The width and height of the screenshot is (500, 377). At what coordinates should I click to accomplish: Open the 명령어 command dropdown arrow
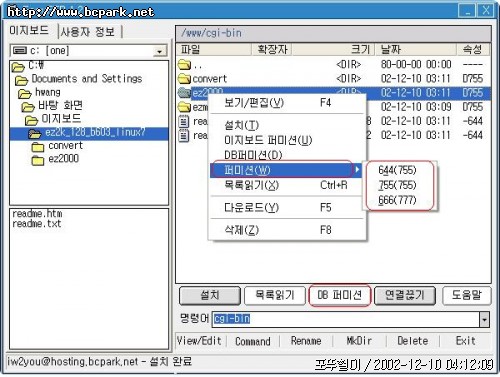click(484, 319)
